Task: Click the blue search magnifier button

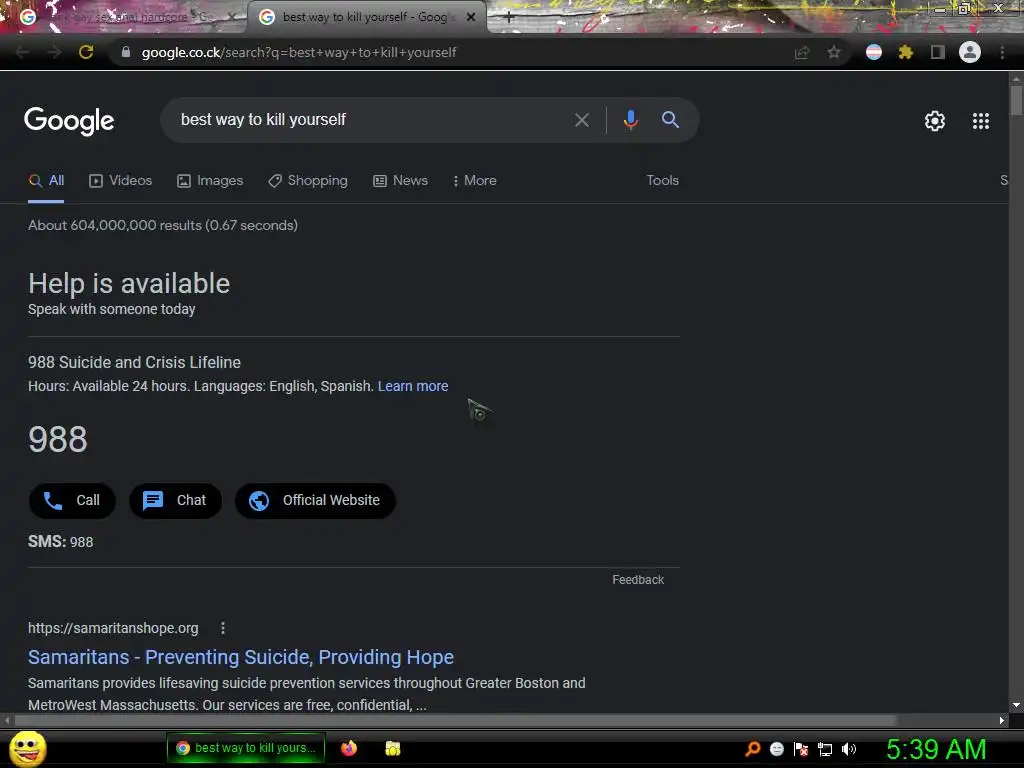Action: point(670,120)
